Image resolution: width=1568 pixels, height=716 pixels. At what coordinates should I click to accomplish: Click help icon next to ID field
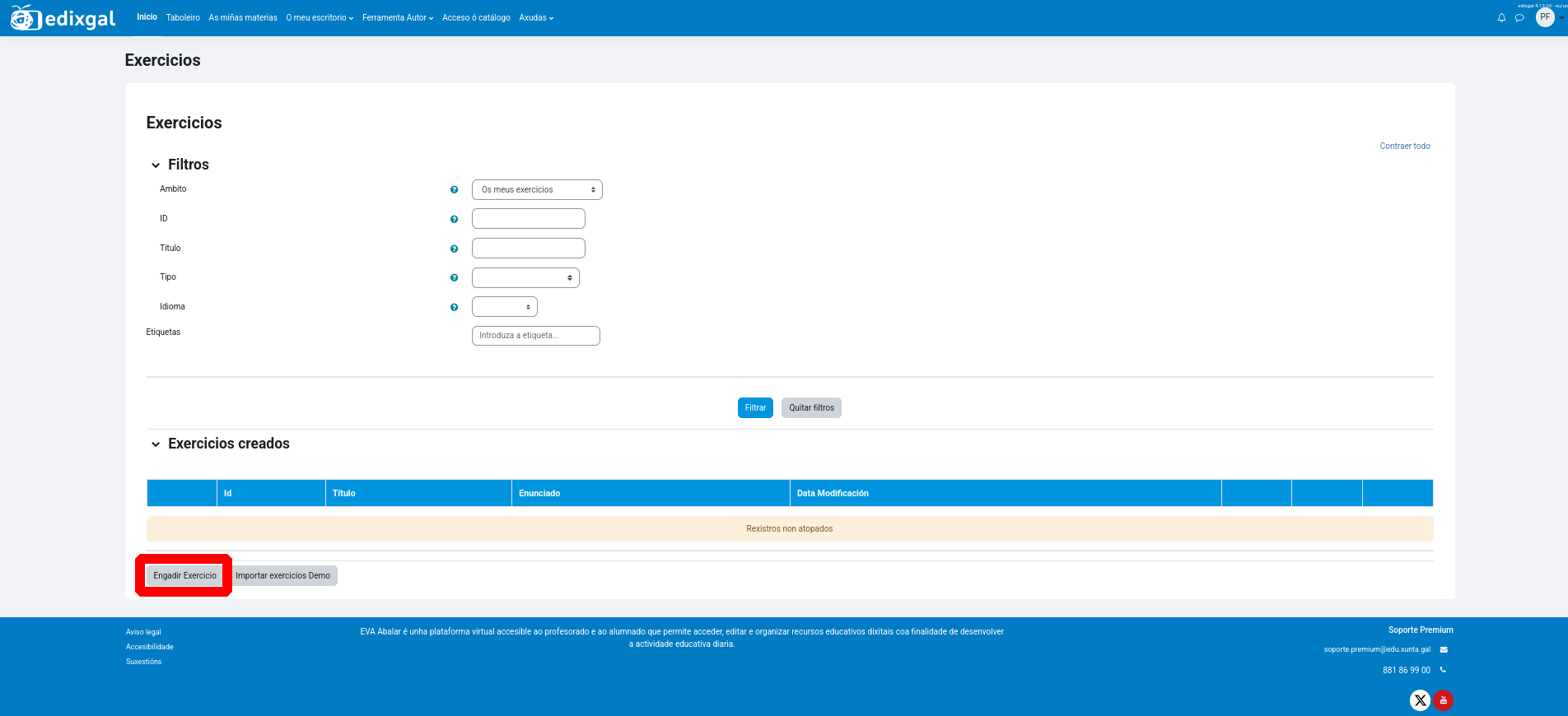(x=454, y=220)
